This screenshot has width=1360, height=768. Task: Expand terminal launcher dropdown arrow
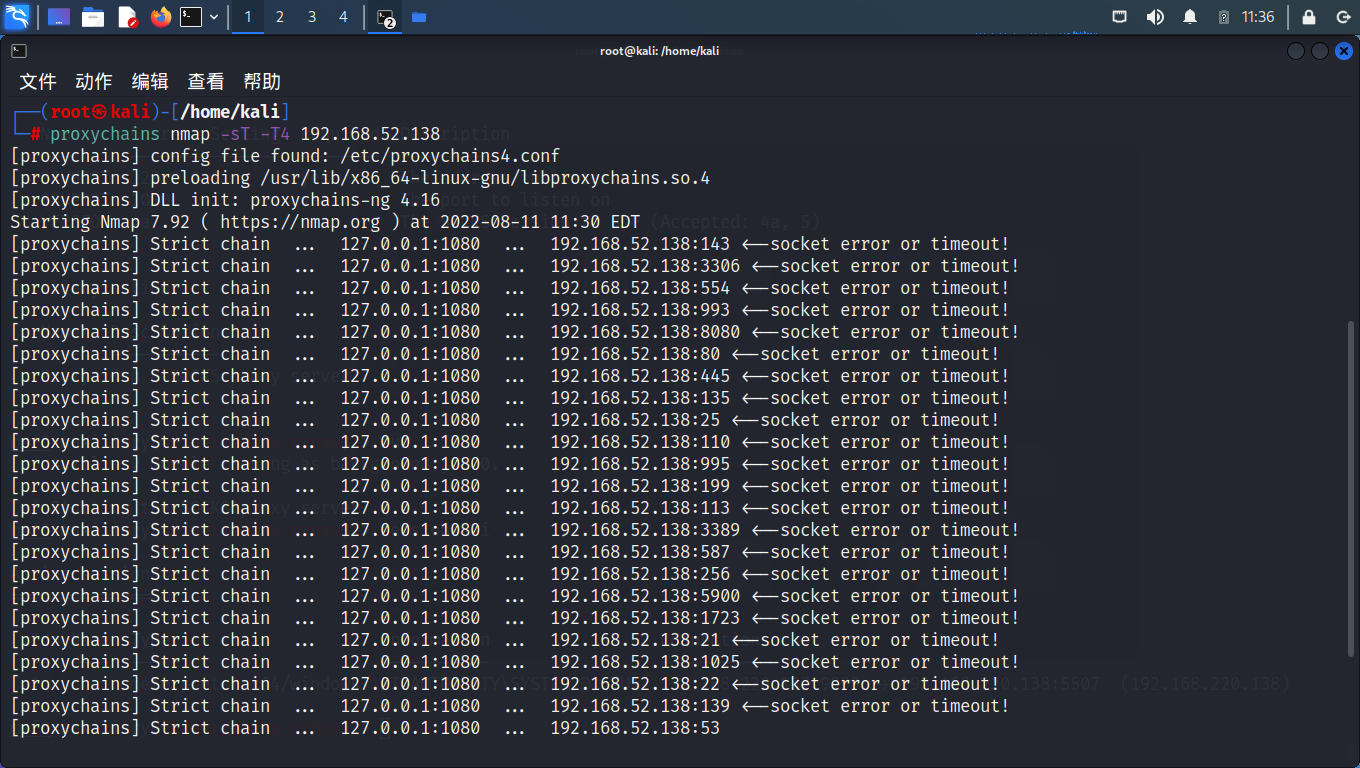(214, 17)
